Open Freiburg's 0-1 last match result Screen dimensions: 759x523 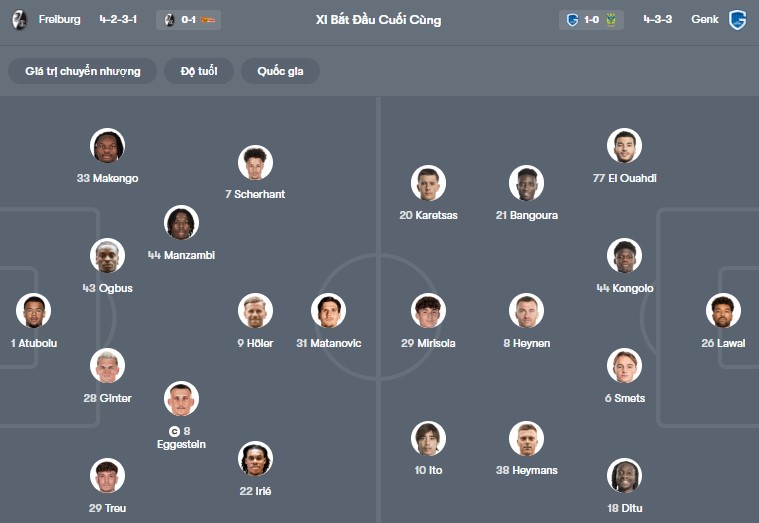[189, 20]
